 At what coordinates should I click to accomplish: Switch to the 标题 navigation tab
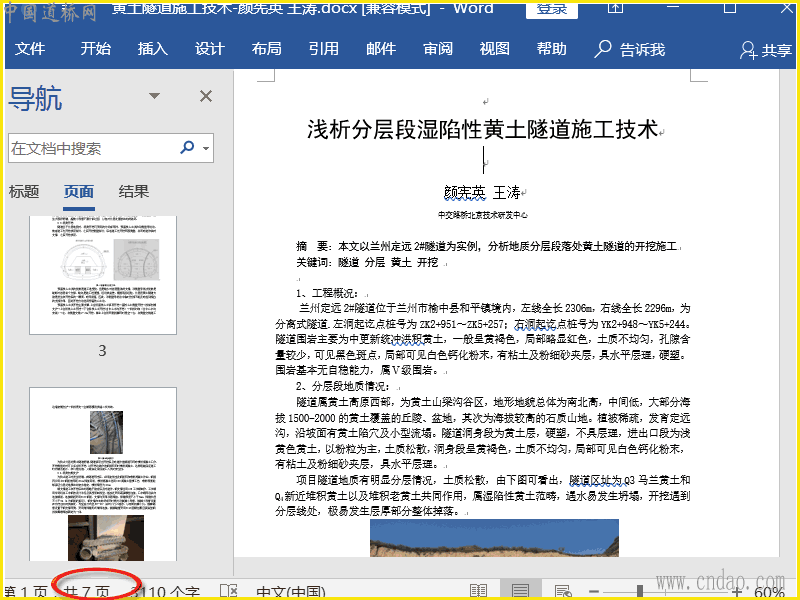coord(24,192)
